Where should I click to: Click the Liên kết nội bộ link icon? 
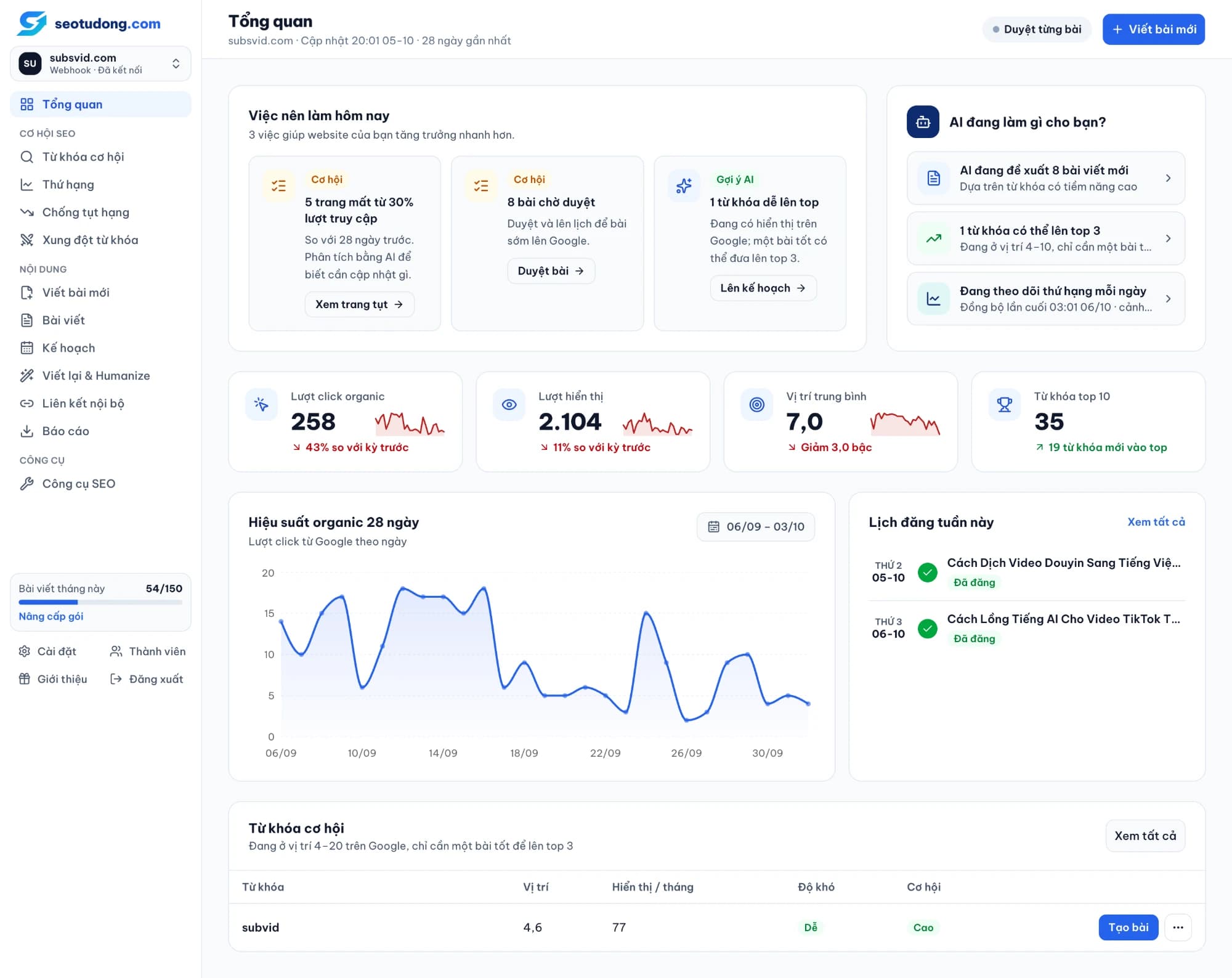coord(26,404)
